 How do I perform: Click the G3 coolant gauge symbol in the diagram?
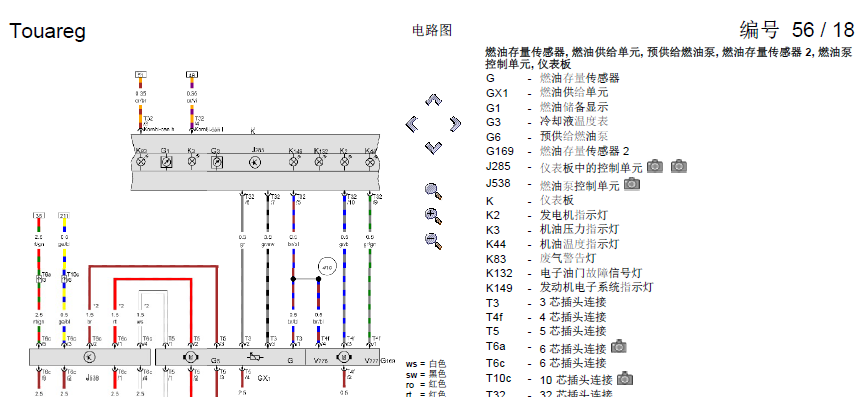click(217, 162)
